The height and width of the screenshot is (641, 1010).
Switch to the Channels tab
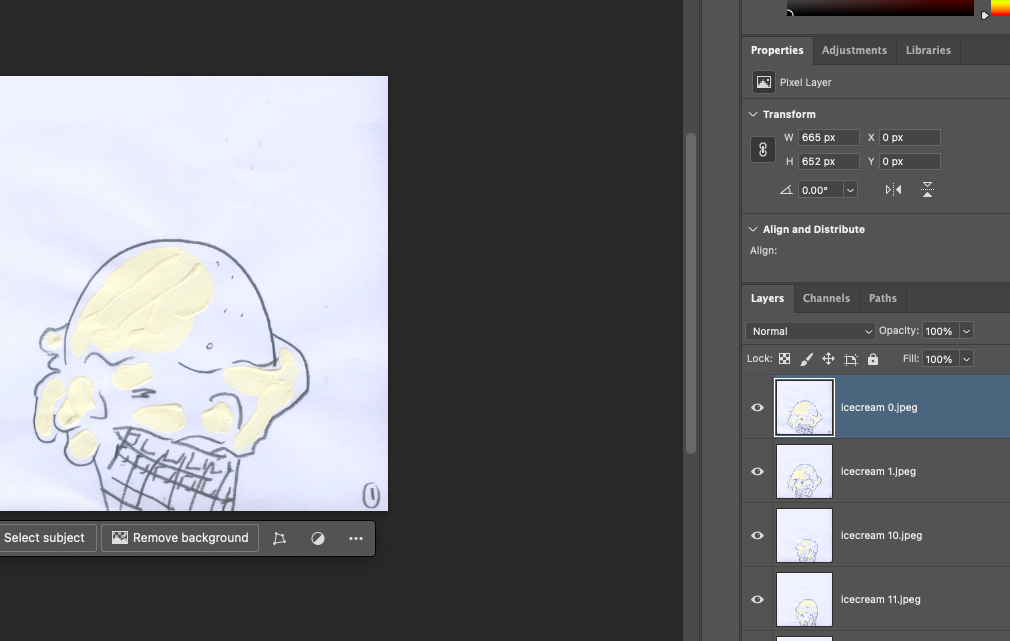click(826, 298)
